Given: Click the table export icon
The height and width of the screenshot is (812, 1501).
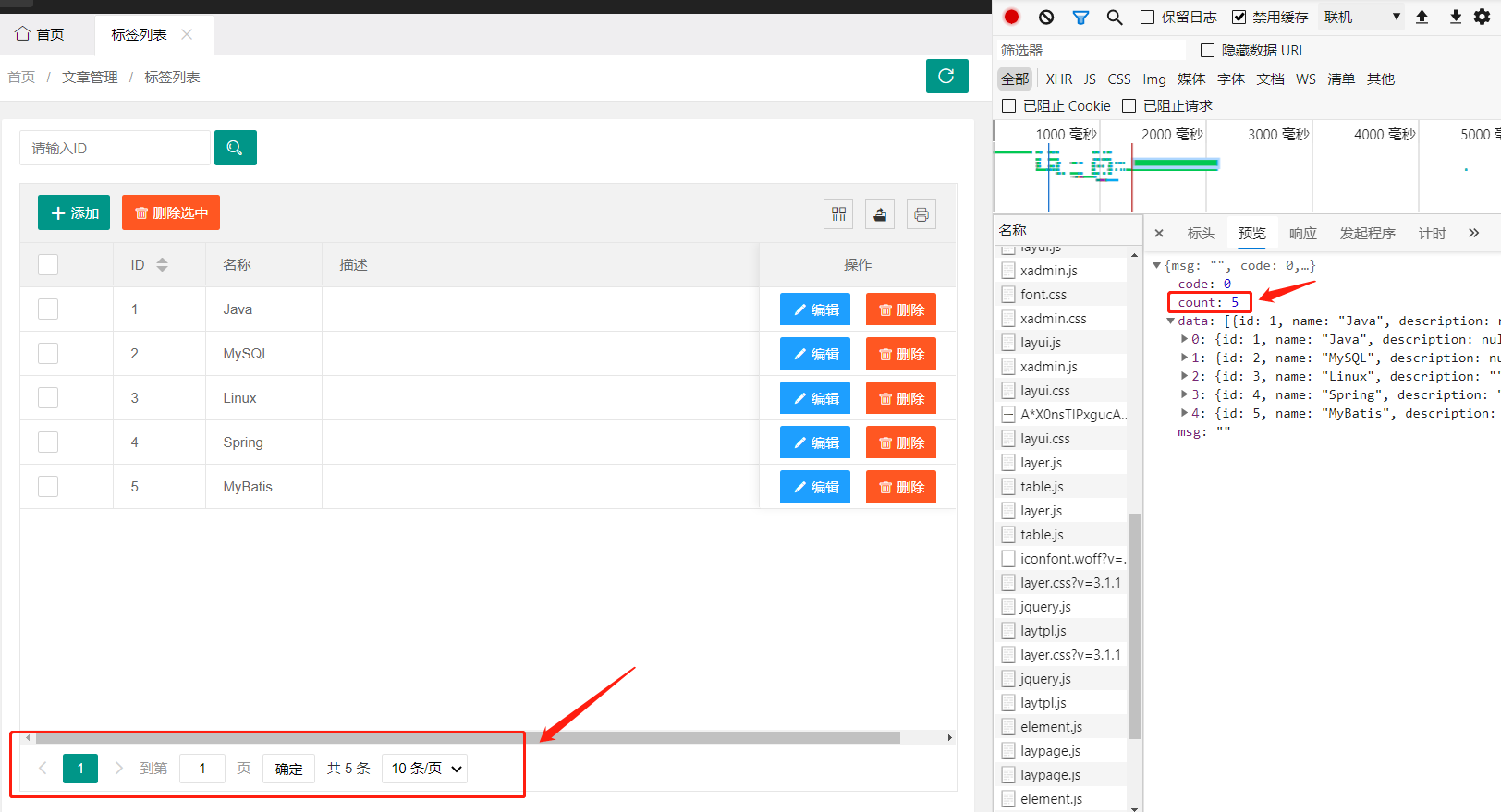Looking at the screenshot, I should pos(880,214).
